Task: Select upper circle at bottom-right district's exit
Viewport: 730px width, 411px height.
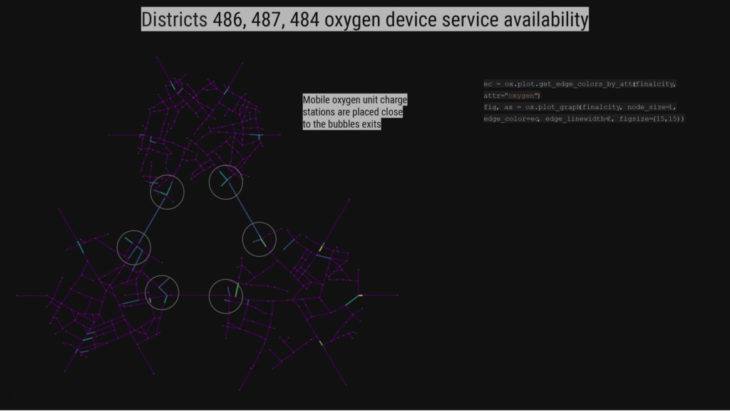Action: [x=259, y=239]
